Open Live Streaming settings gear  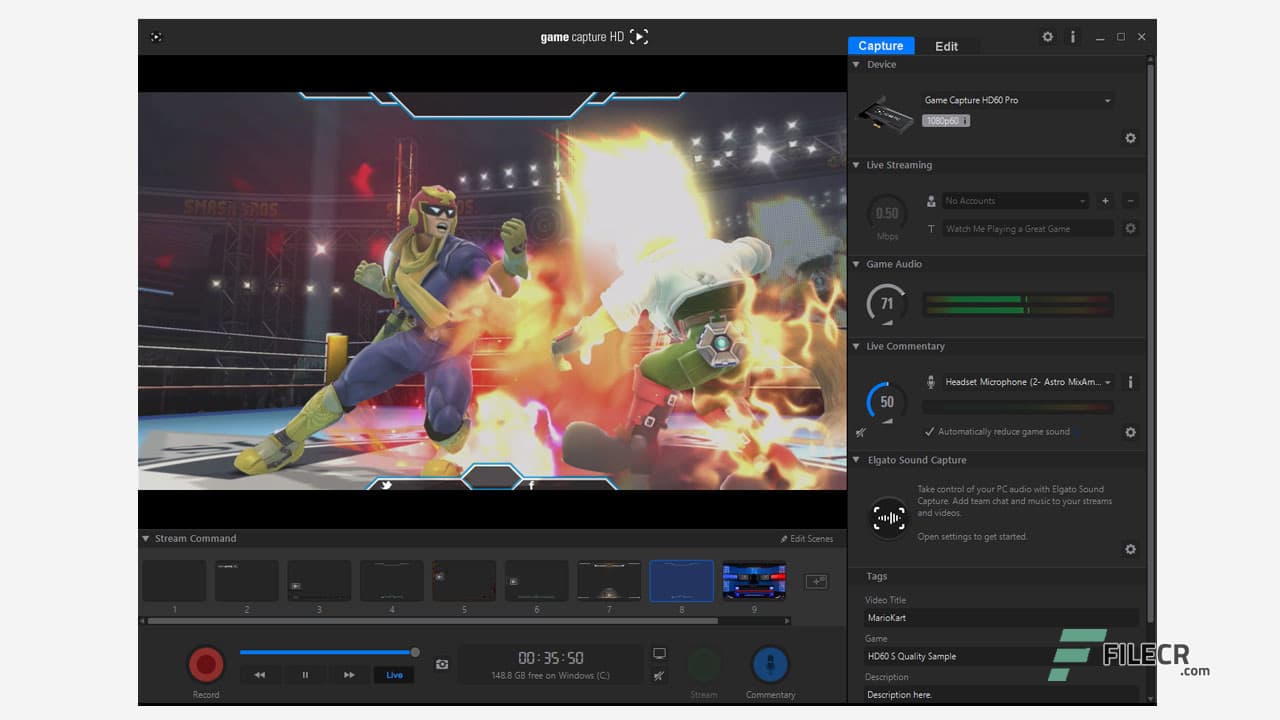pos(1130,228)
